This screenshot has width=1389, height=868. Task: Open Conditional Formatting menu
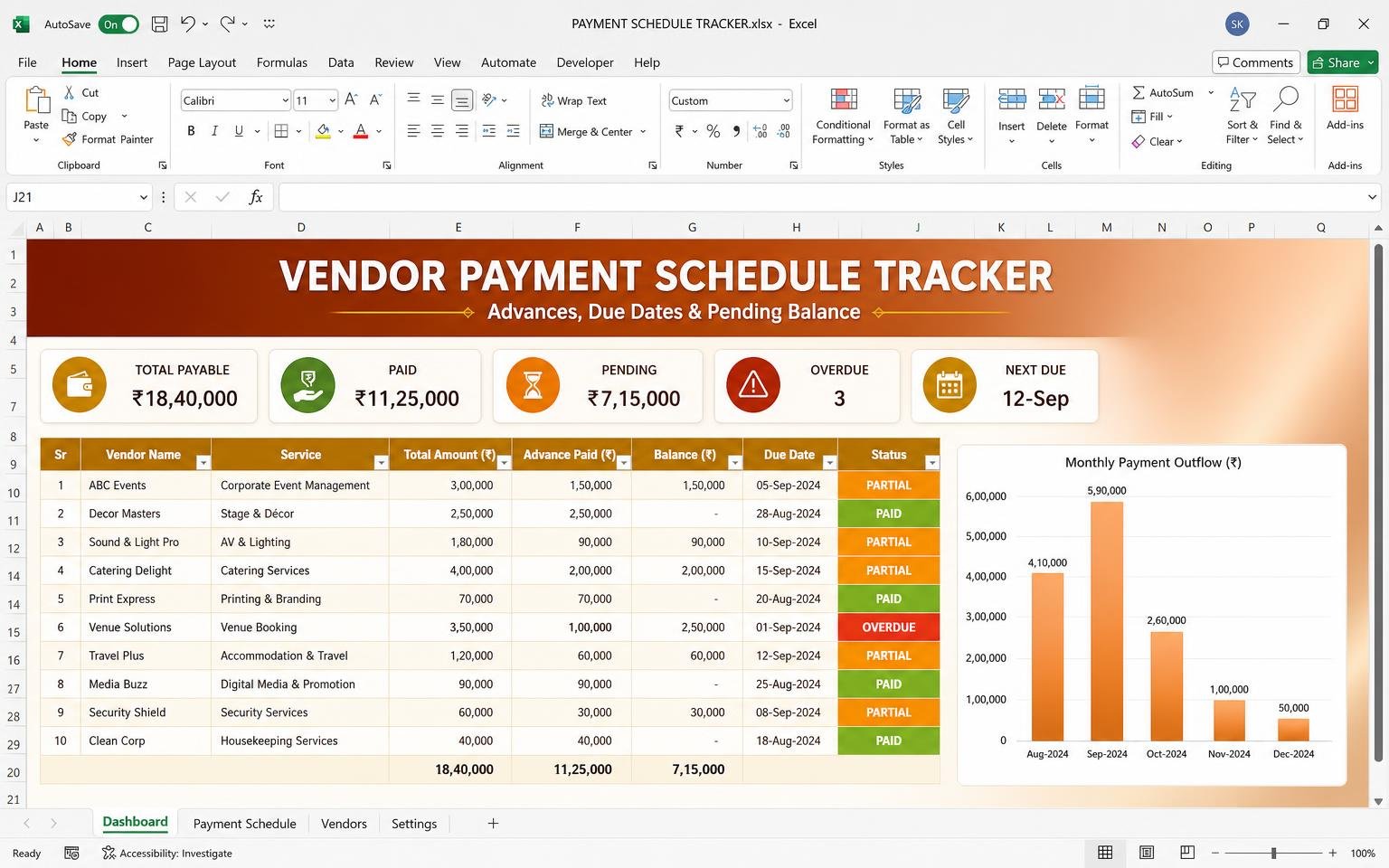pyautogui.click(x=843, y=116)
